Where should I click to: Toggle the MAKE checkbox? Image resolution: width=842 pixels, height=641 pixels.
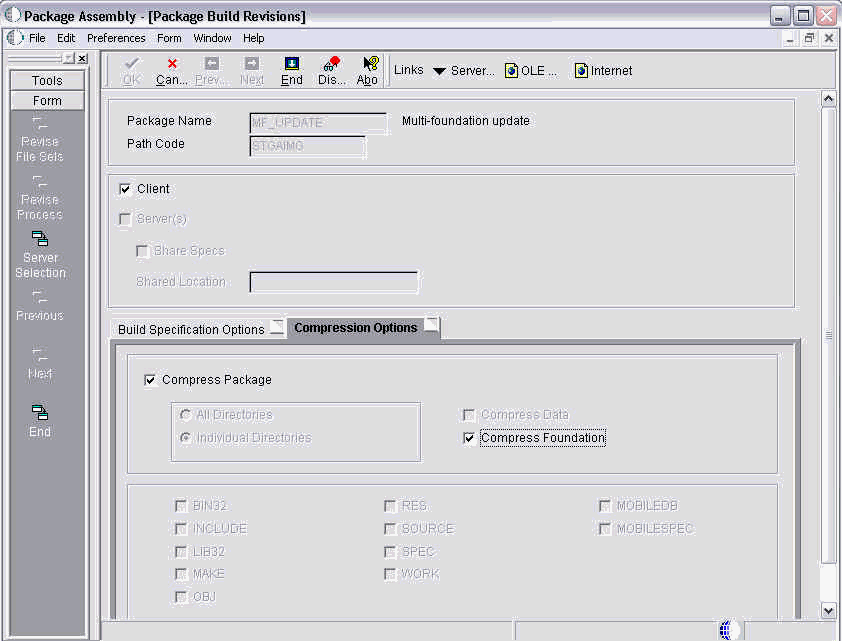click(x=181, y=574)
